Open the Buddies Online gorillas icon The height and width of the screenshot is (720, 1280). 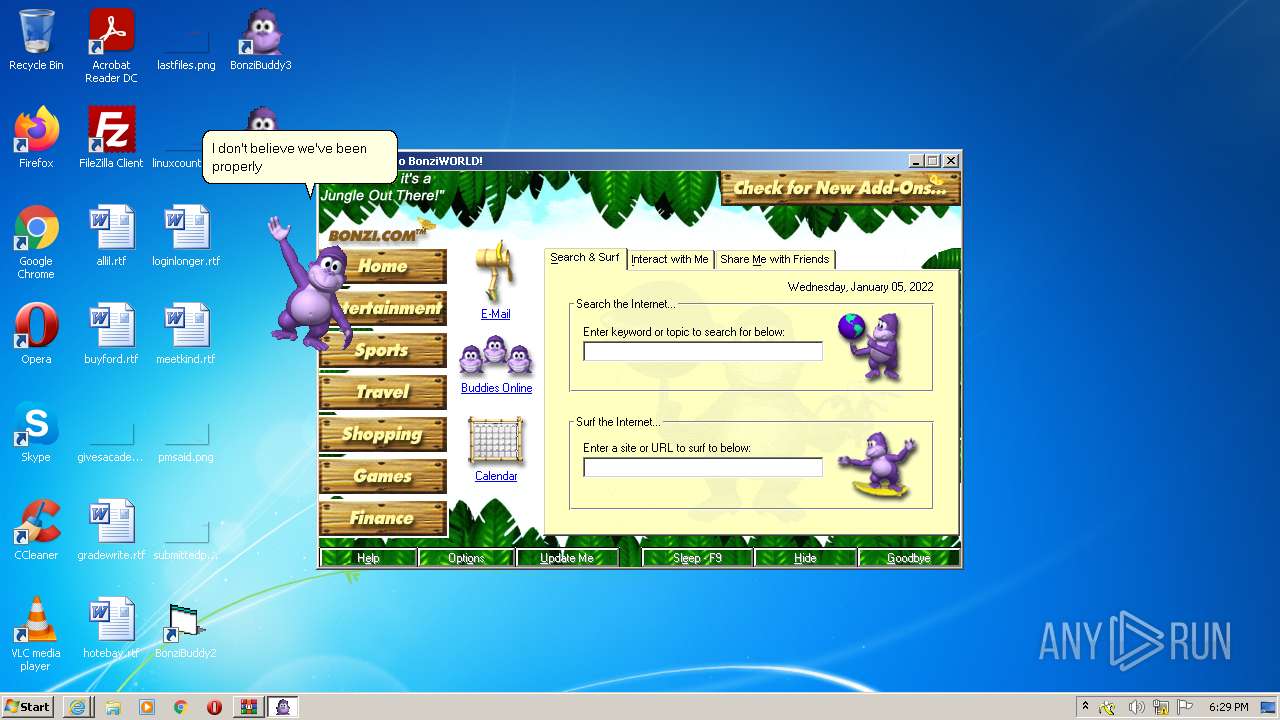(496, 357)
